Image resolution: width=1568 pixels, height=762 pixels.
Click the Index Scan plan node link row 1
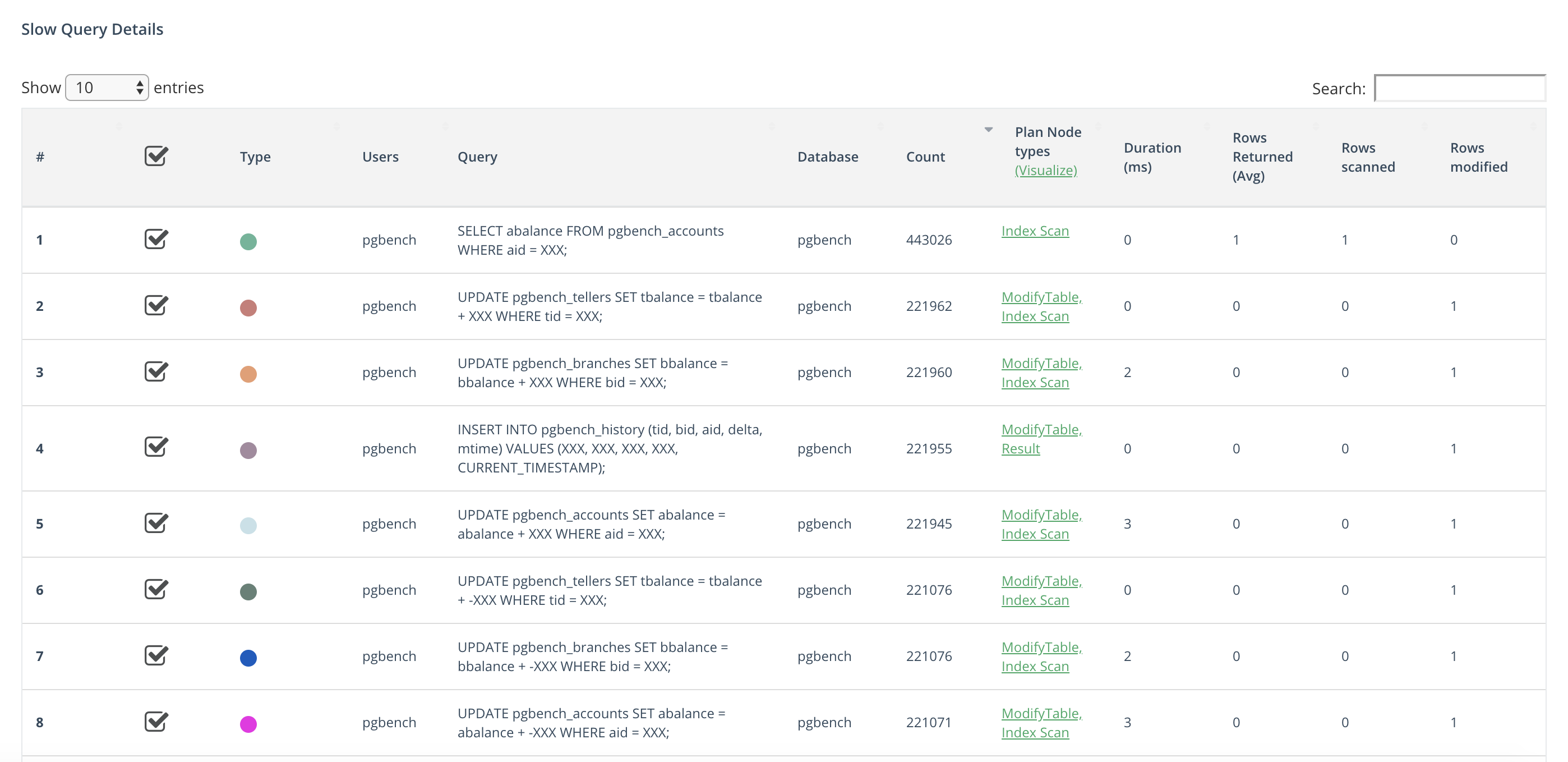point(1035,231)
